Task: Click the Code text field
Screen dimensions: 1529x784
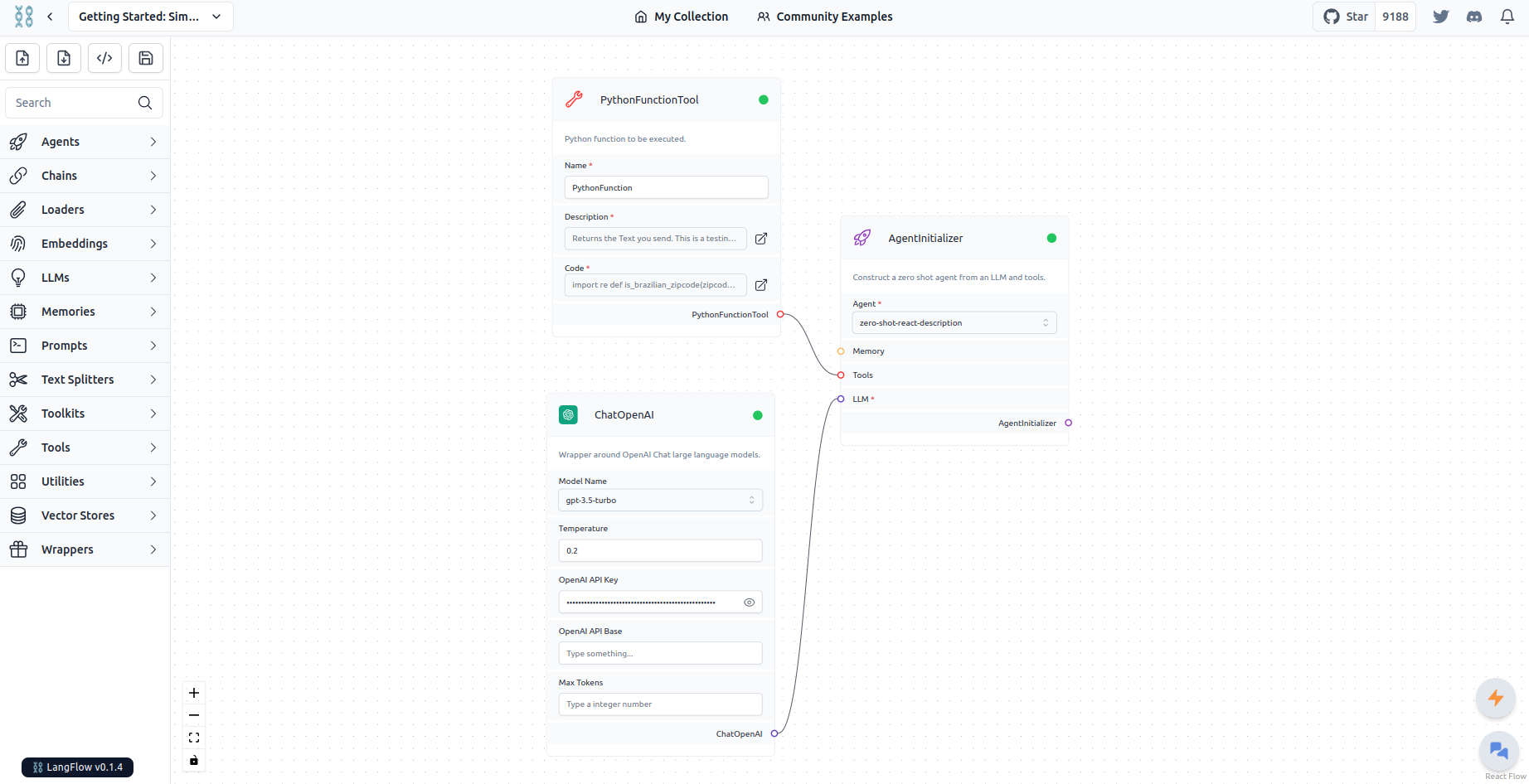Action: [655, 285]
